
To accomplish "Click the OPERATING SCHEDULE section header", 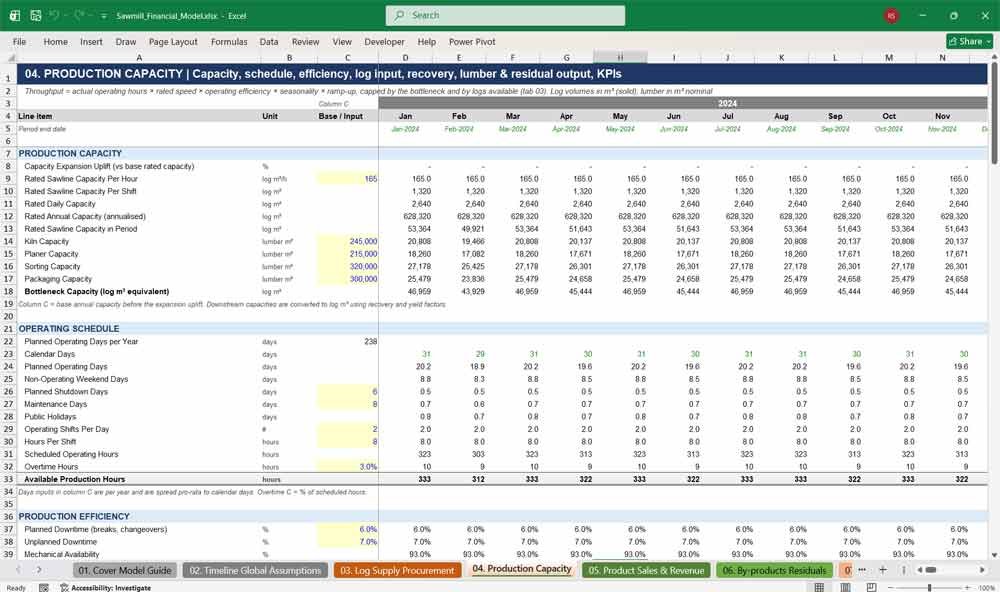I will point(69,329).
